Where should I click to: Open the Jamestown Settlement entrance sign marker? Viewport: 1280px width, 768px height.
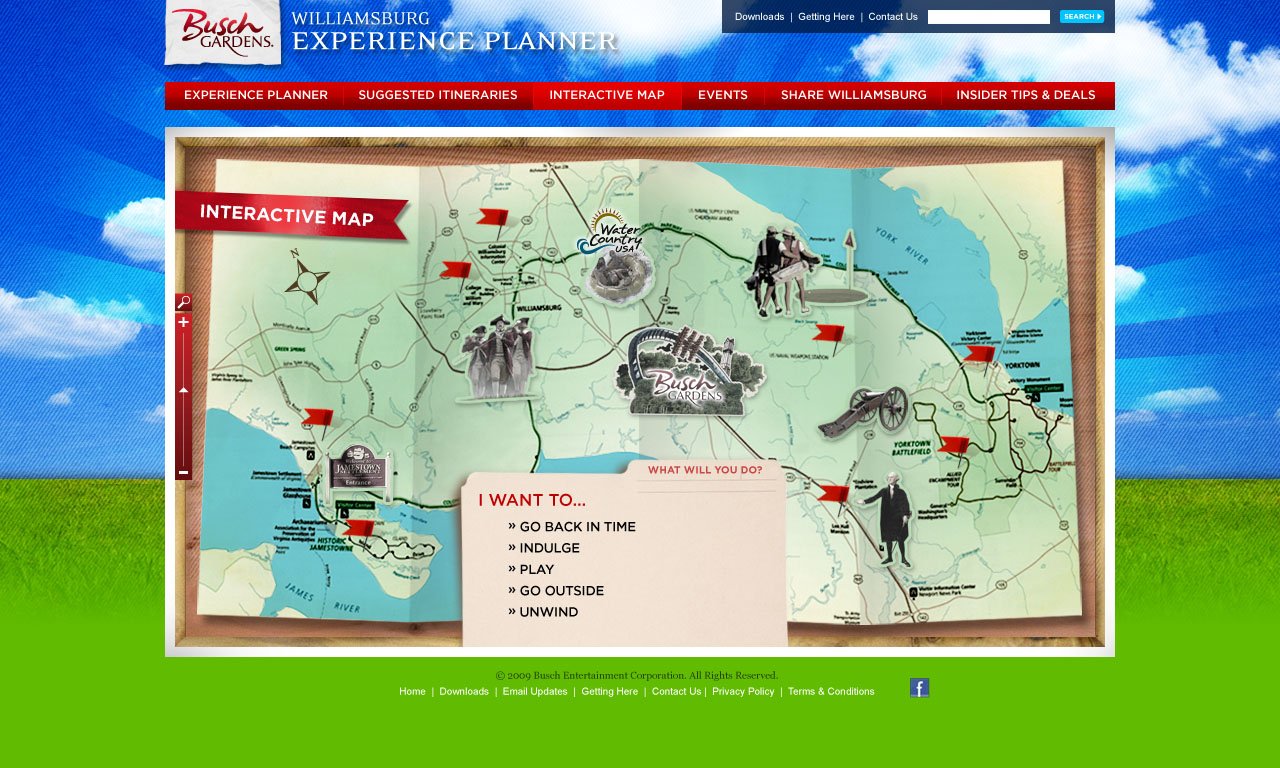[357, 472]
